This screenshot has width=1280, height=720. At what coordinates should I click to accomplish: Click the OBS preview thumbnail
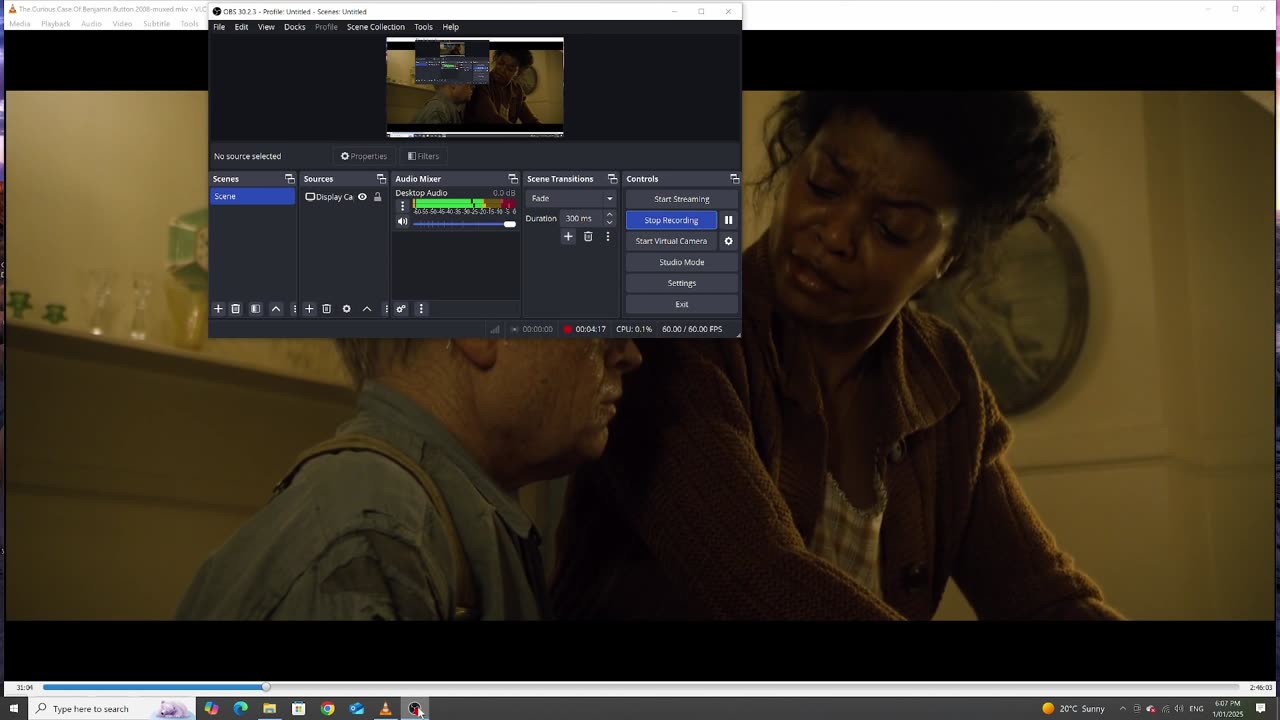coord(475,87)
